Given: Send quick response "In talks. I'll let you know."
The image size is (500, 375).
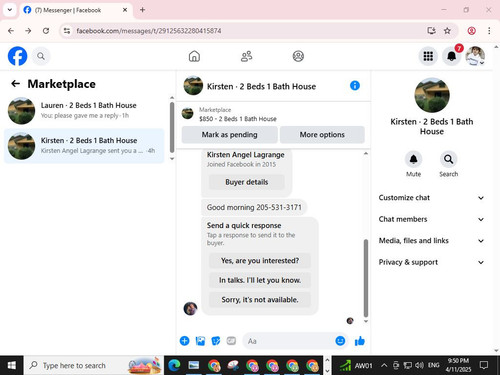Looking at the screenshot, I should 260,280.
